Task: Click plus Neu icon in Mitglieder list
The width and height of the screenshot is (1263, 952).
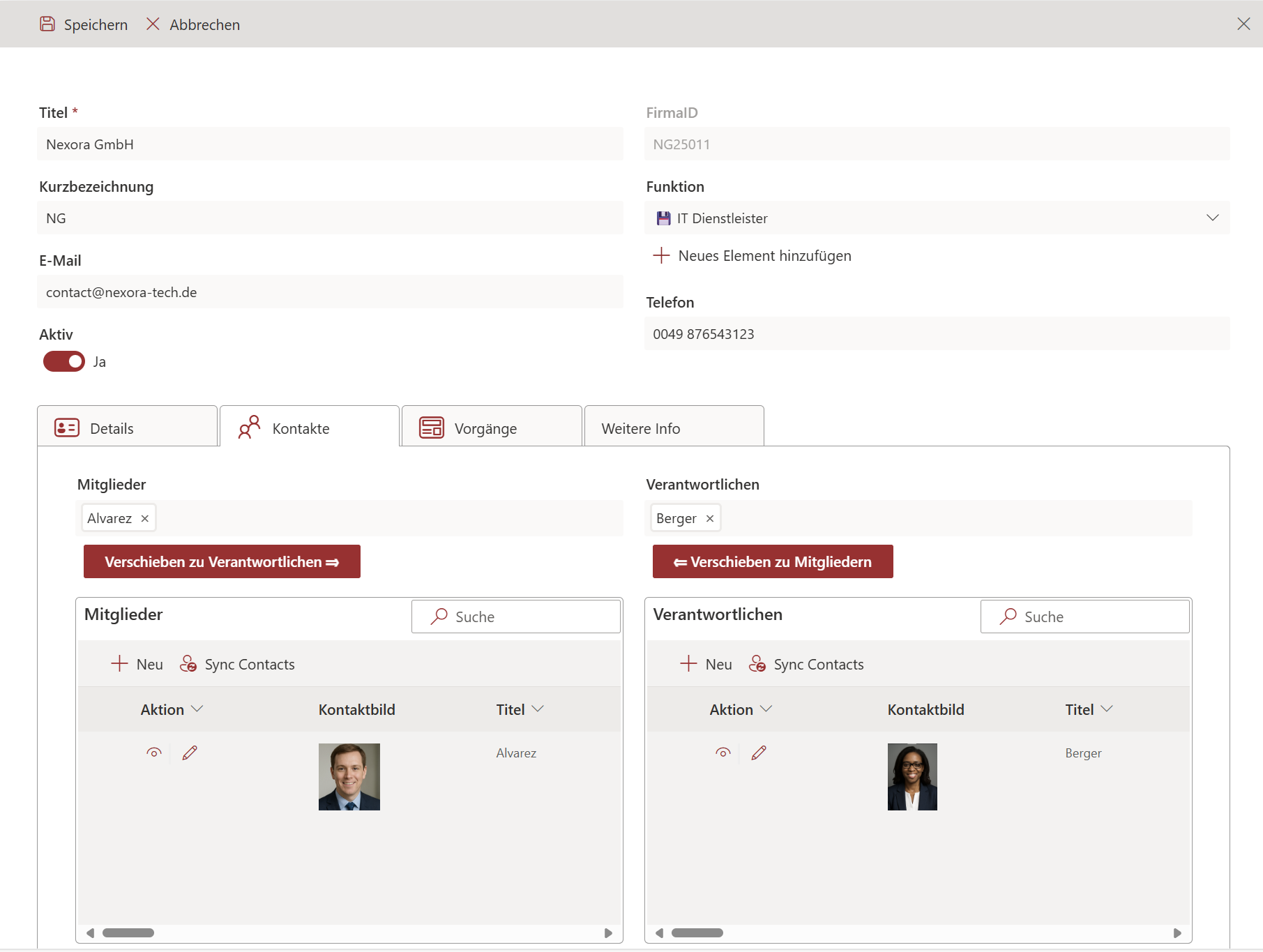Action: coord(119,664)
